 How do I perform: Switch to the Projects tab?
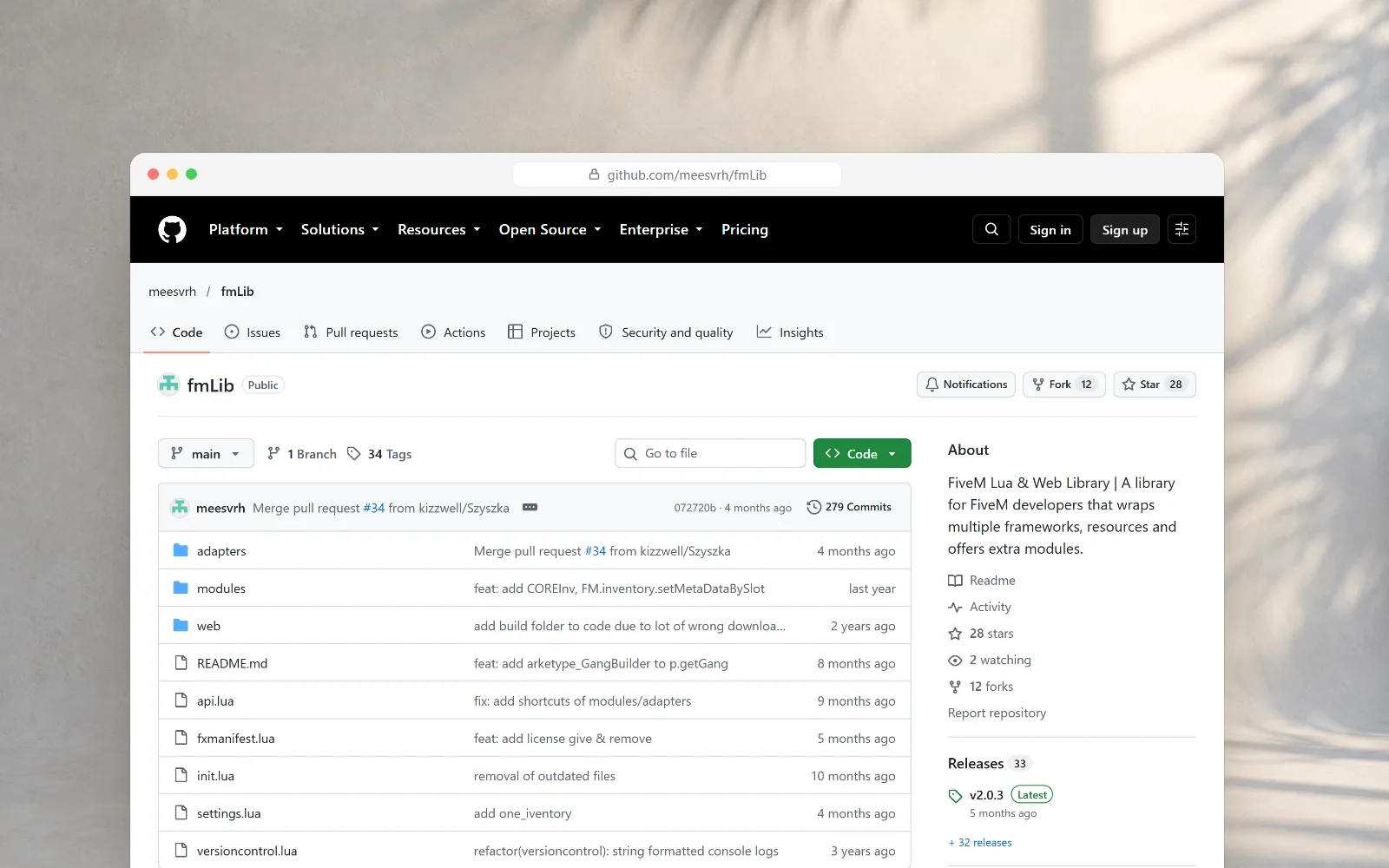[542, 332]
